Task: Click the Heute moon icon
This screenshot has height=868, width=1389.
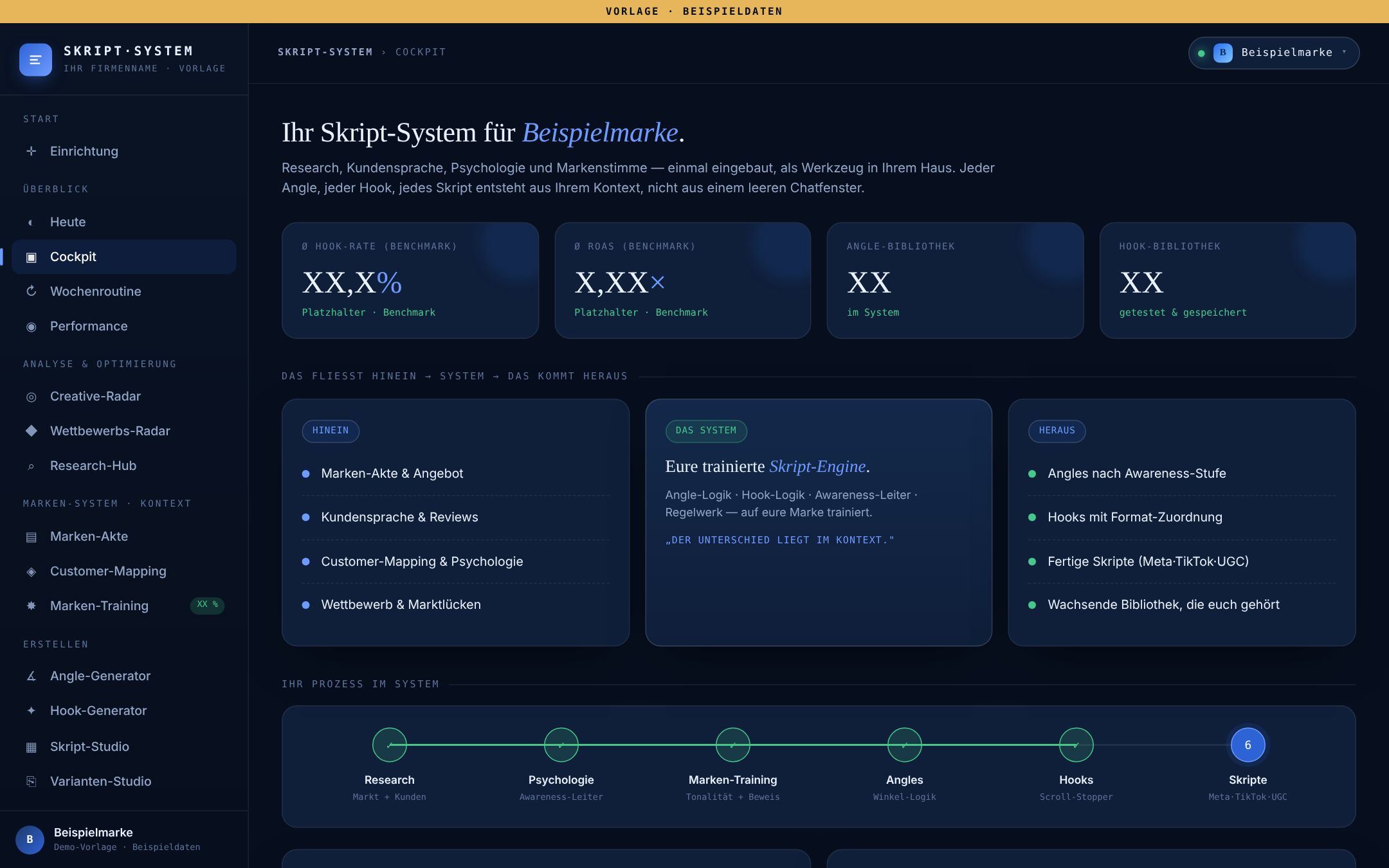Action: point(31,222)
